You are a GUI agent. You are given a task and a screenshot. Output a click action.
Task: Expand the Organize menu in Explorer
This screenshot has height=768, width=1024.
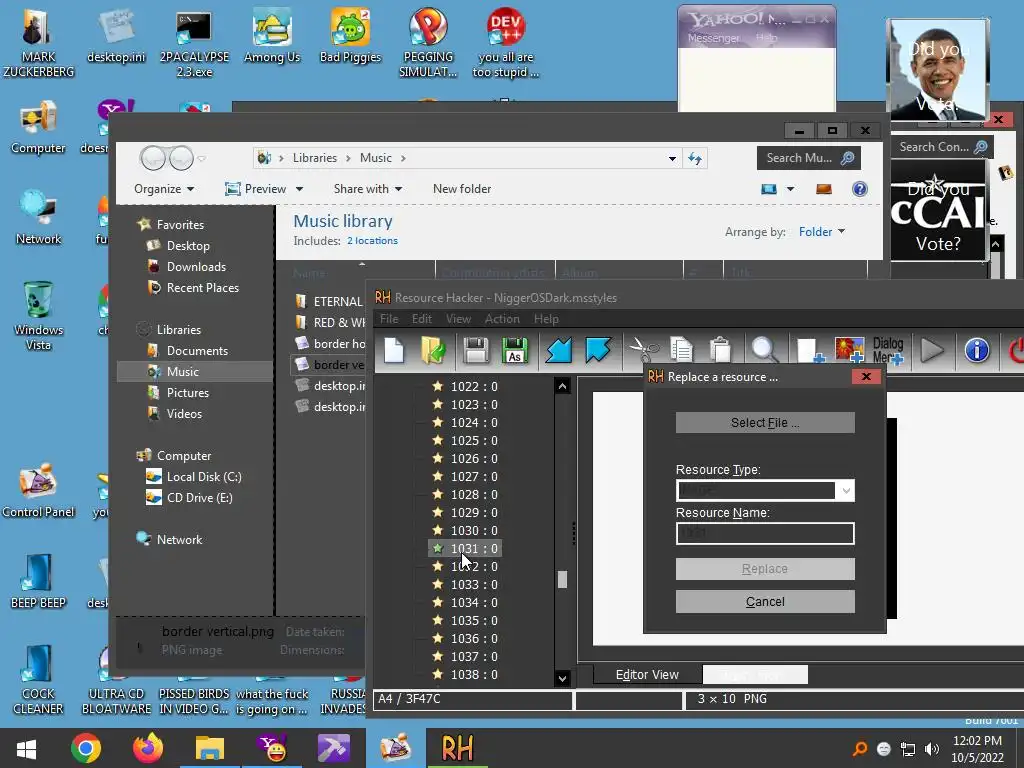click(x=164, y=189)
